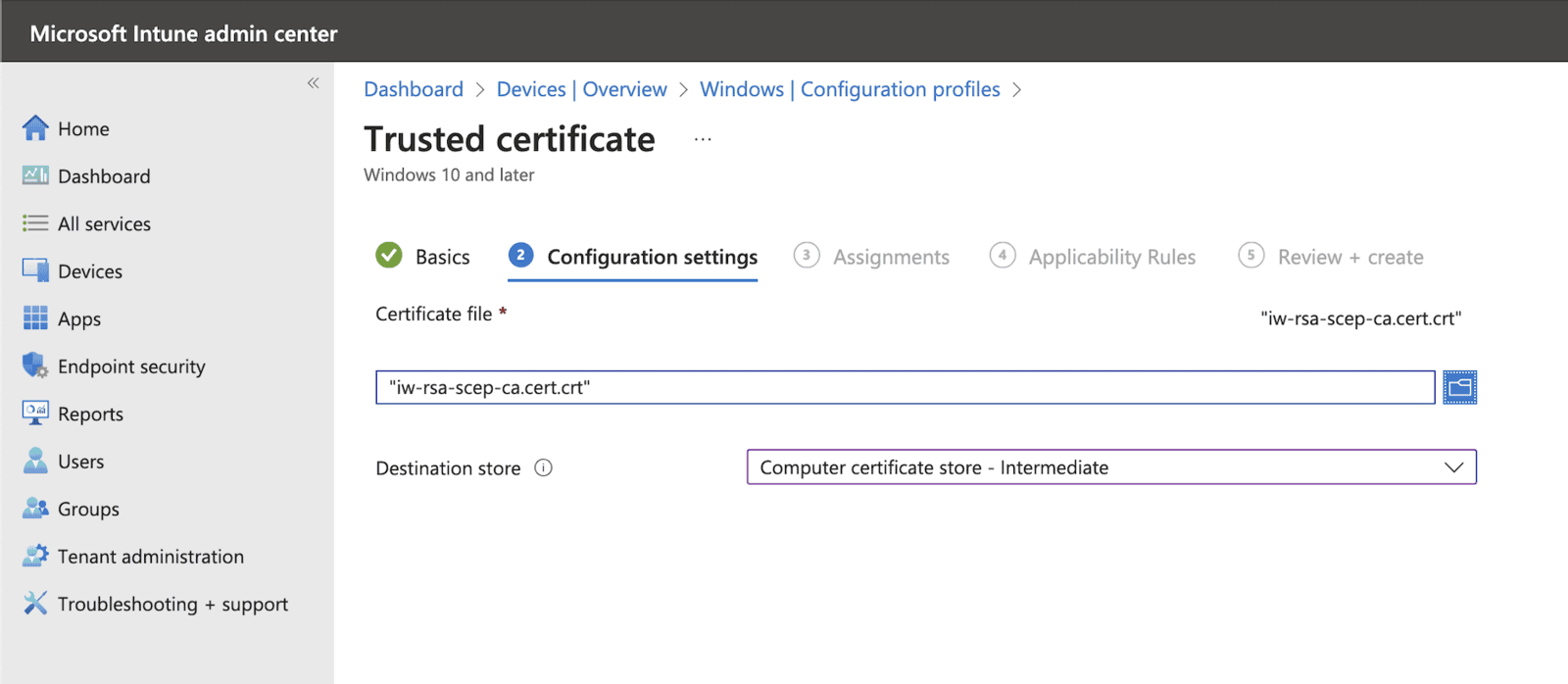Open the ellipsis menu beside Trusted certificate

703,139
